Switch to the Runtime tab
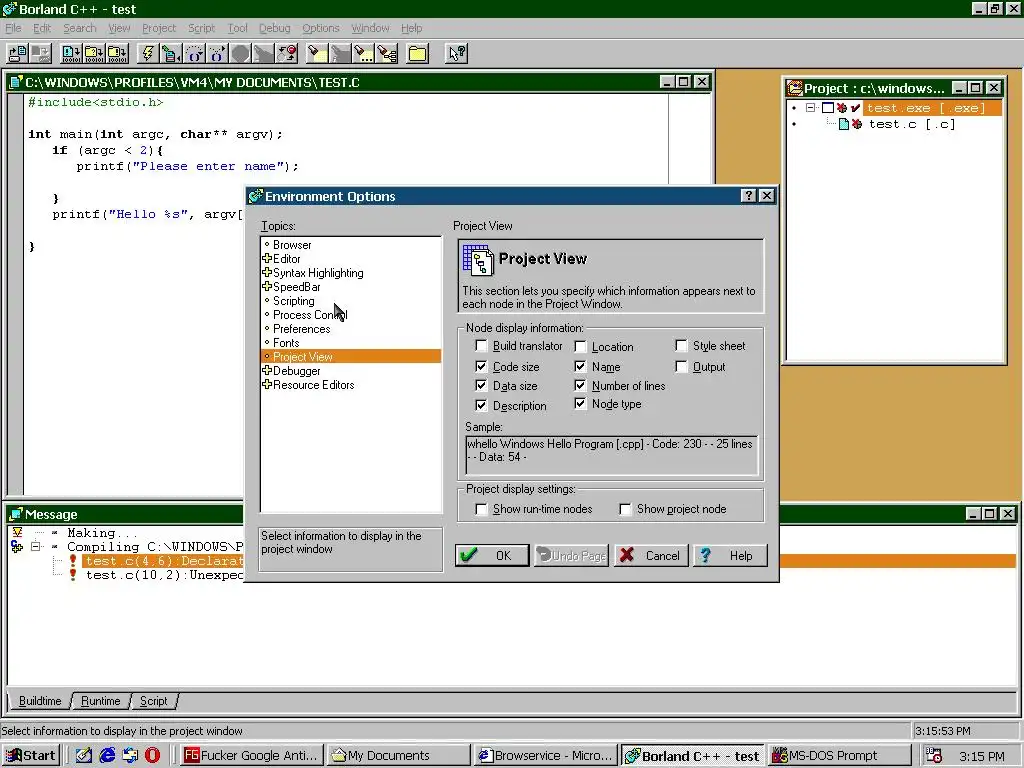 click(101, 701)
